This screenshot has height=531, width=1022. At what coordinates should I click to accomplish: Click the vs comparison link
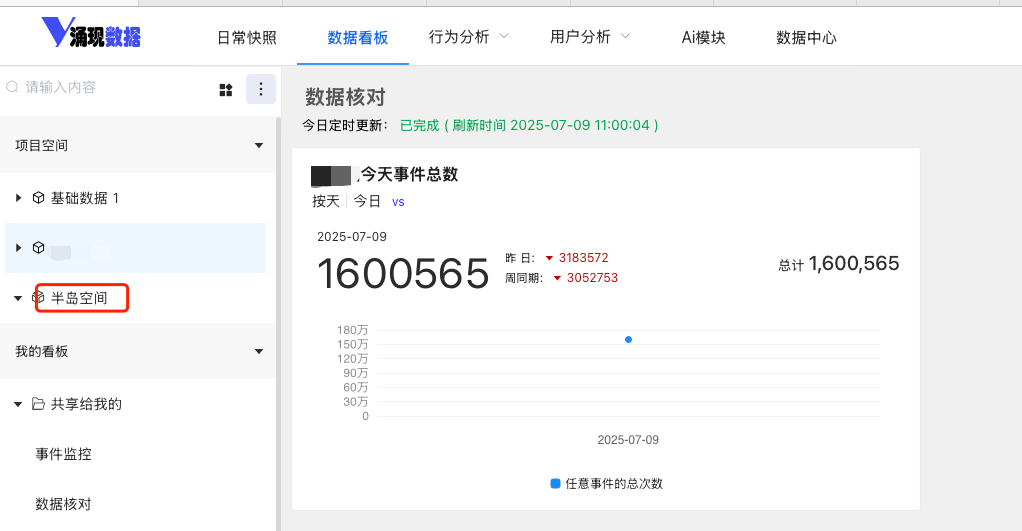pos(398,202)
